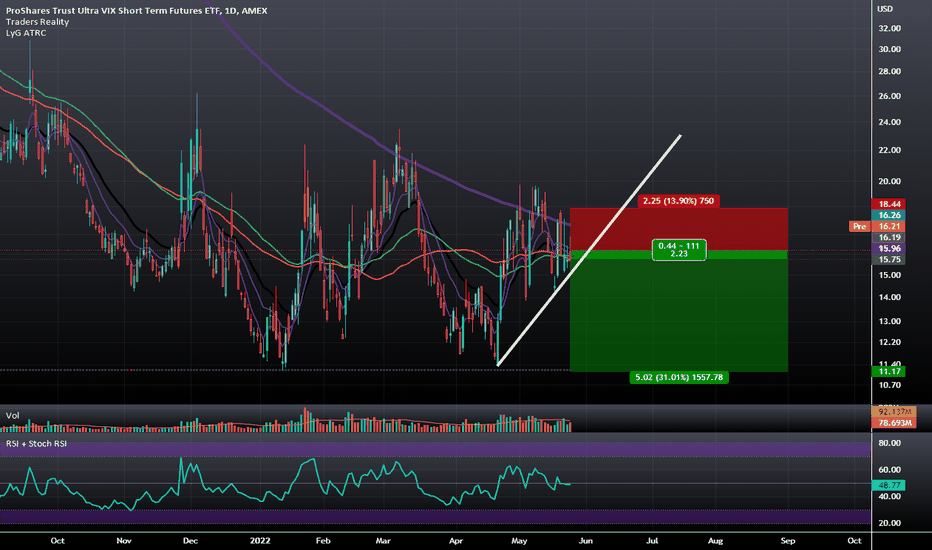Click the 16.26 teal price label
932x550 pixels.
[889, 215]
